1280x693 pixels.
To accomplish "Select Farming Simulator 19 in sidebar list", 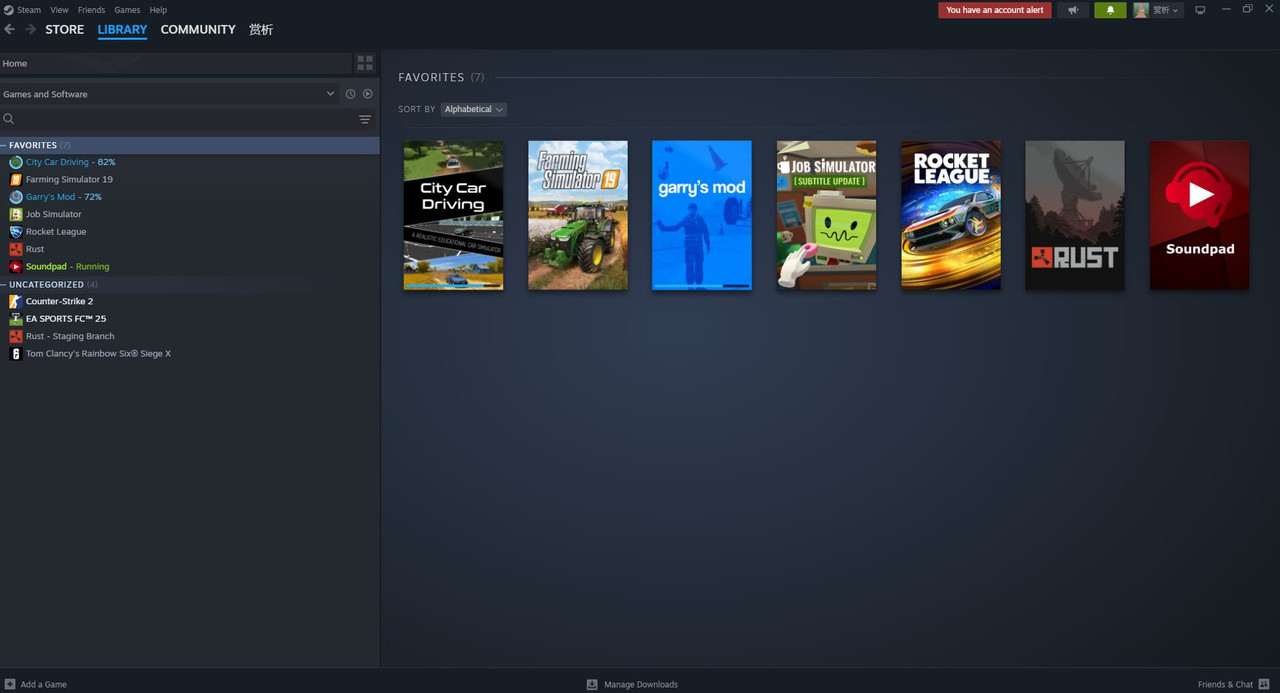I will [x=189, y=179].
